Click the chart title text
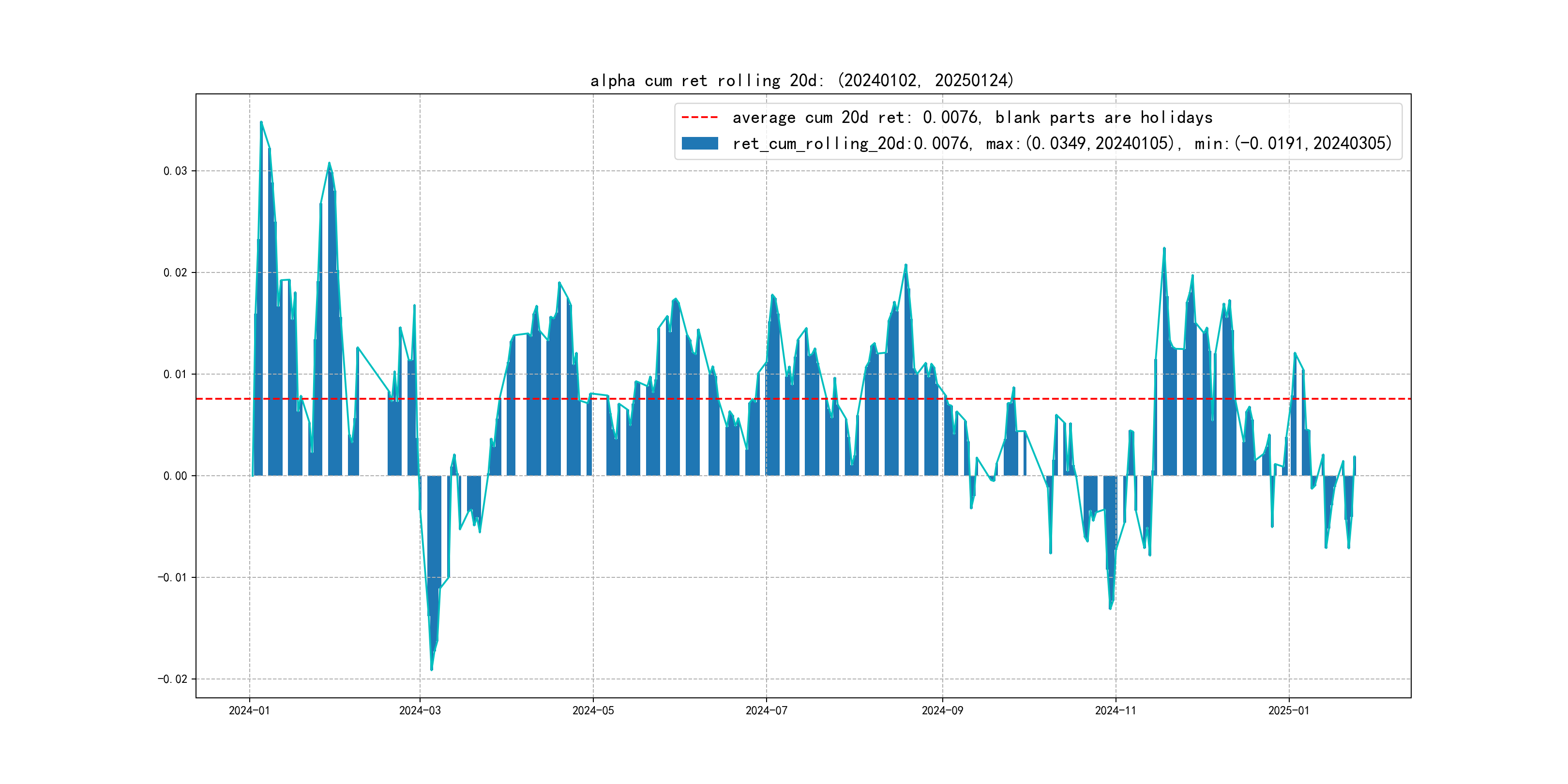The height and width of the screenshot is (784, 1568). (x=801, y=80)
